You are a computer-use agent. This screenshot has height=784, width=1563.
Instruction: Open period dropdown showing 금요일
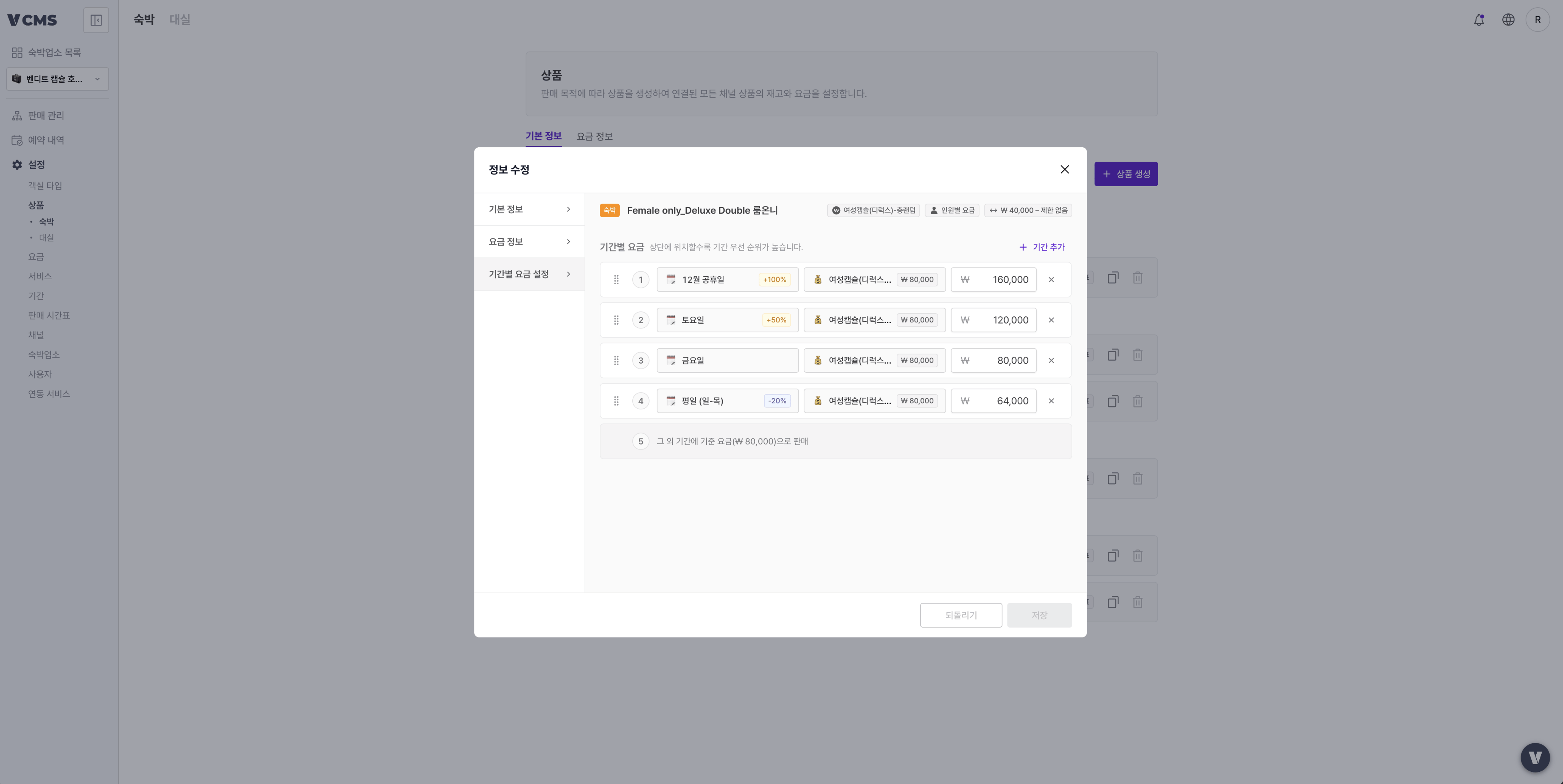coord(727,361)
